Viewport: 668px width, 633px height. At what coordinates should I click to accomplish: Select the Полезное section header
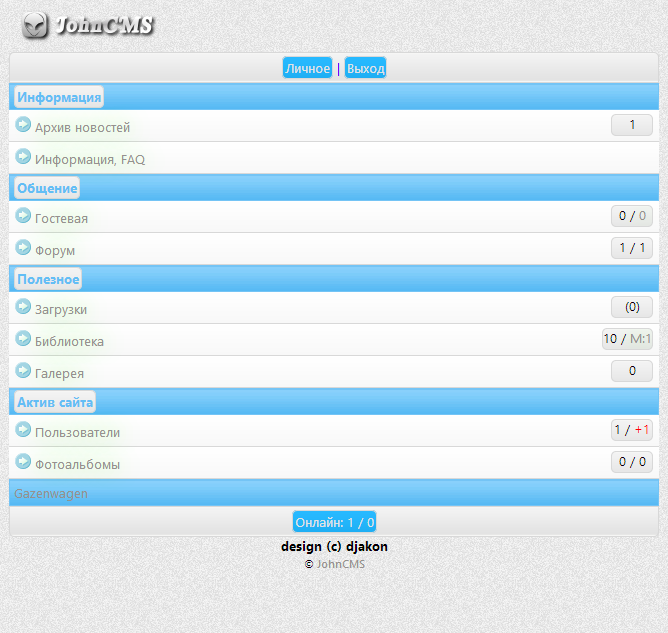pyautogui.click(x=48, y=279)
